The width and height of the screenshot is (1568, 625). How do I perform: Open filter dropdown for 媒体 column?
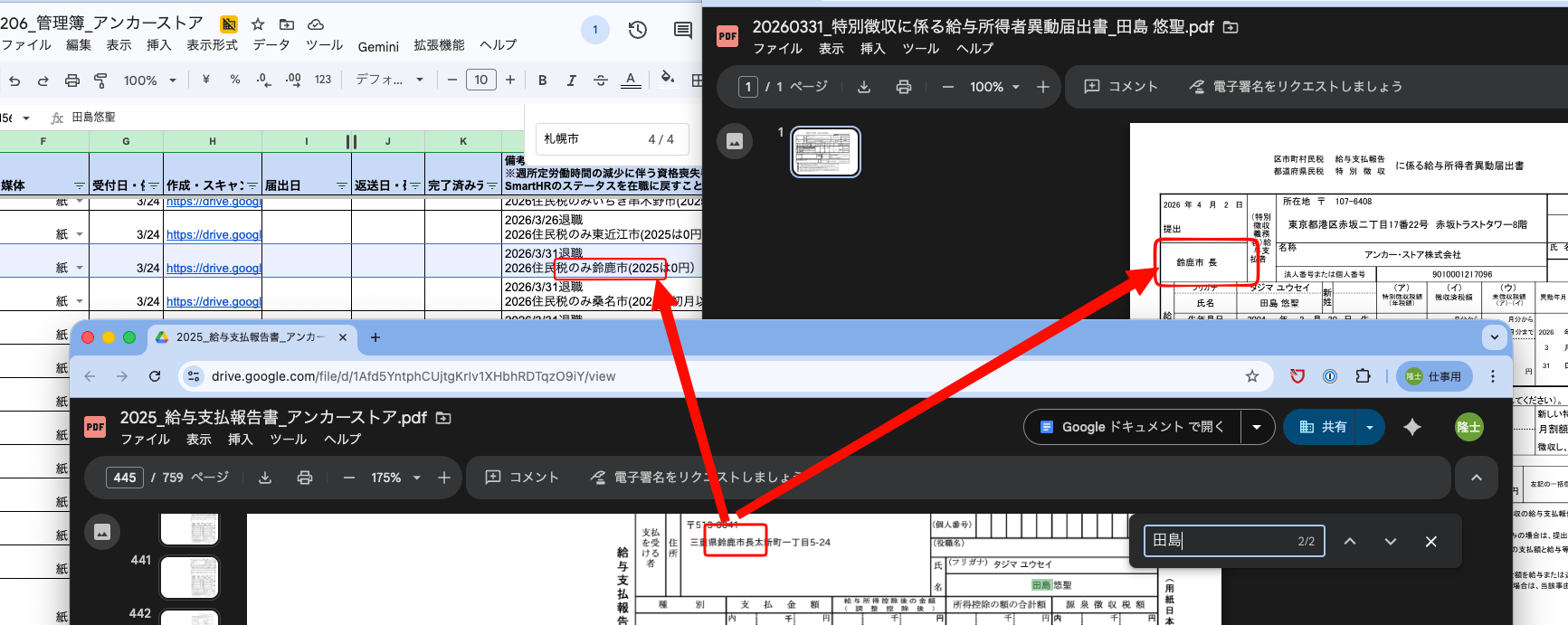79,185
